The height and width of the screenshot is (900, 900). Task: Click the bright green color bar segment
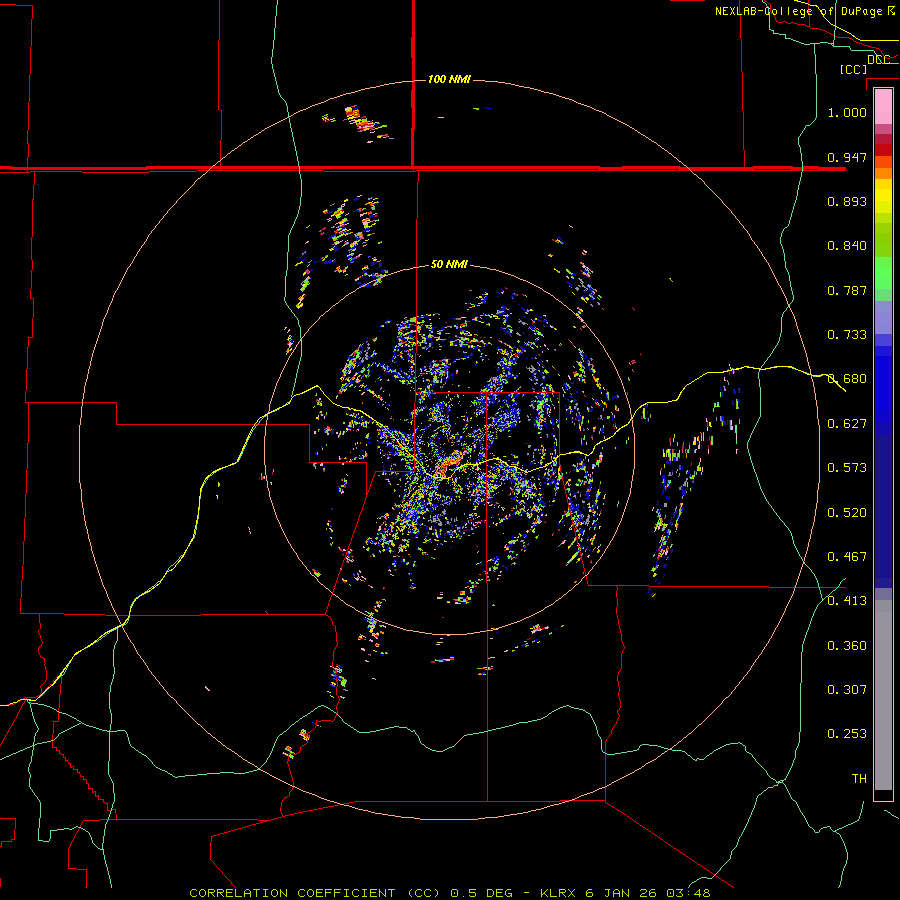click(x=883, y=273)
